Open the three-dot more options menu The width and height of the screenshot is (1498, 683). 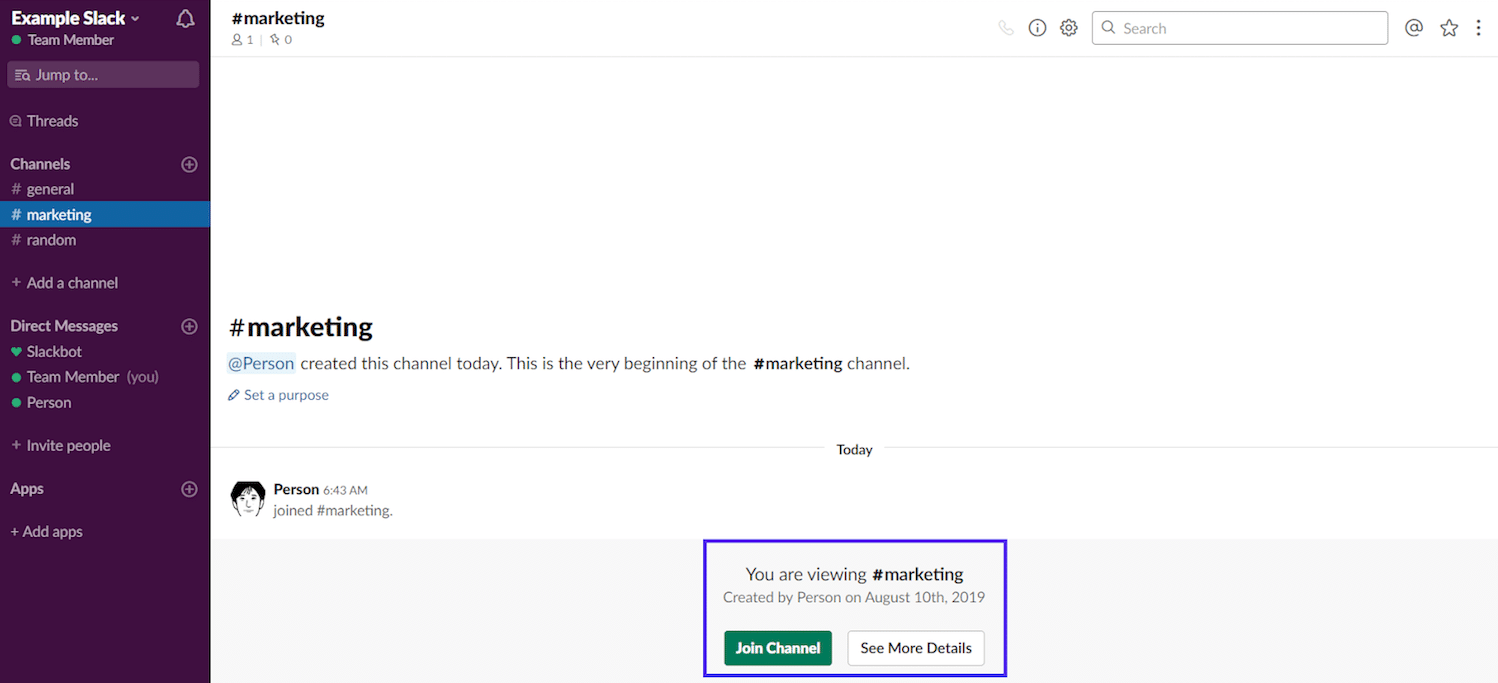tap(1478, 28)
